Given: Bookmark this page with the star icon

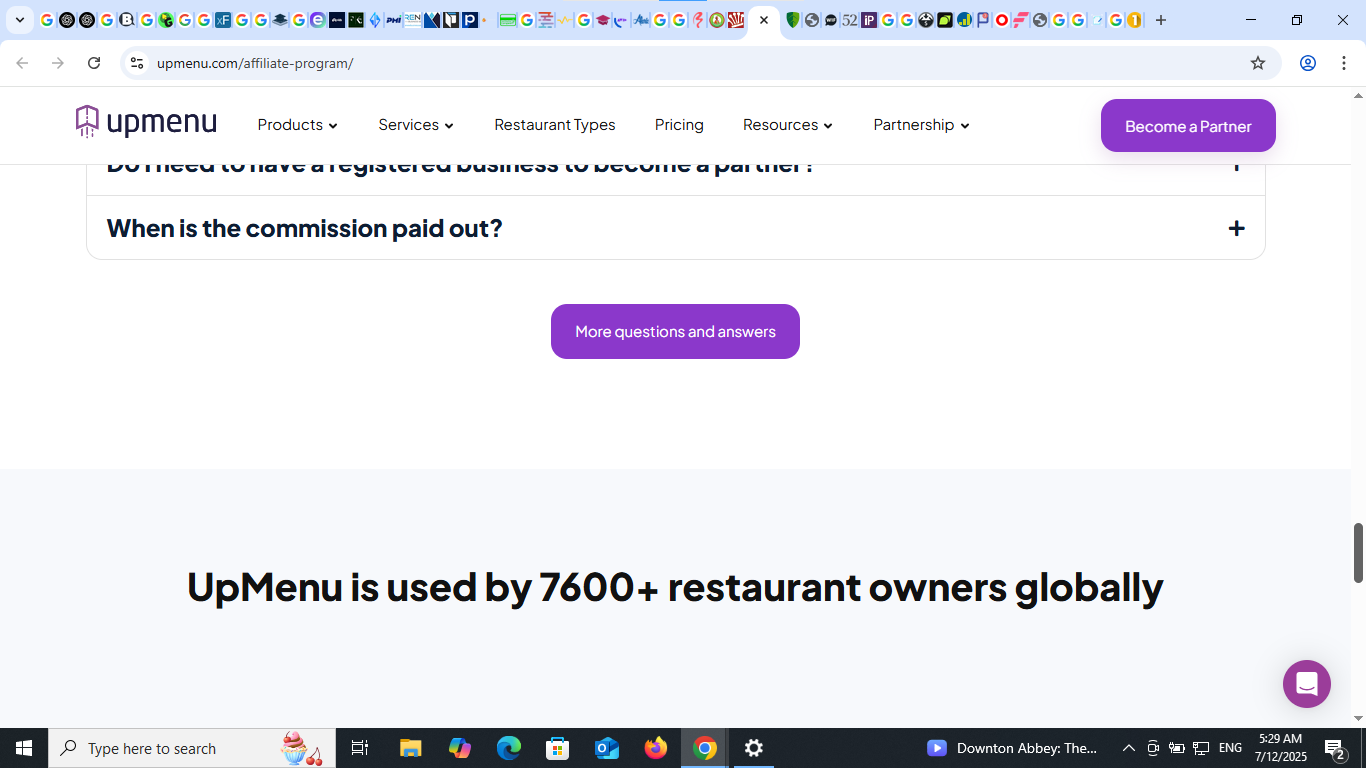Looking at the screenshot, I should 1258,63.
